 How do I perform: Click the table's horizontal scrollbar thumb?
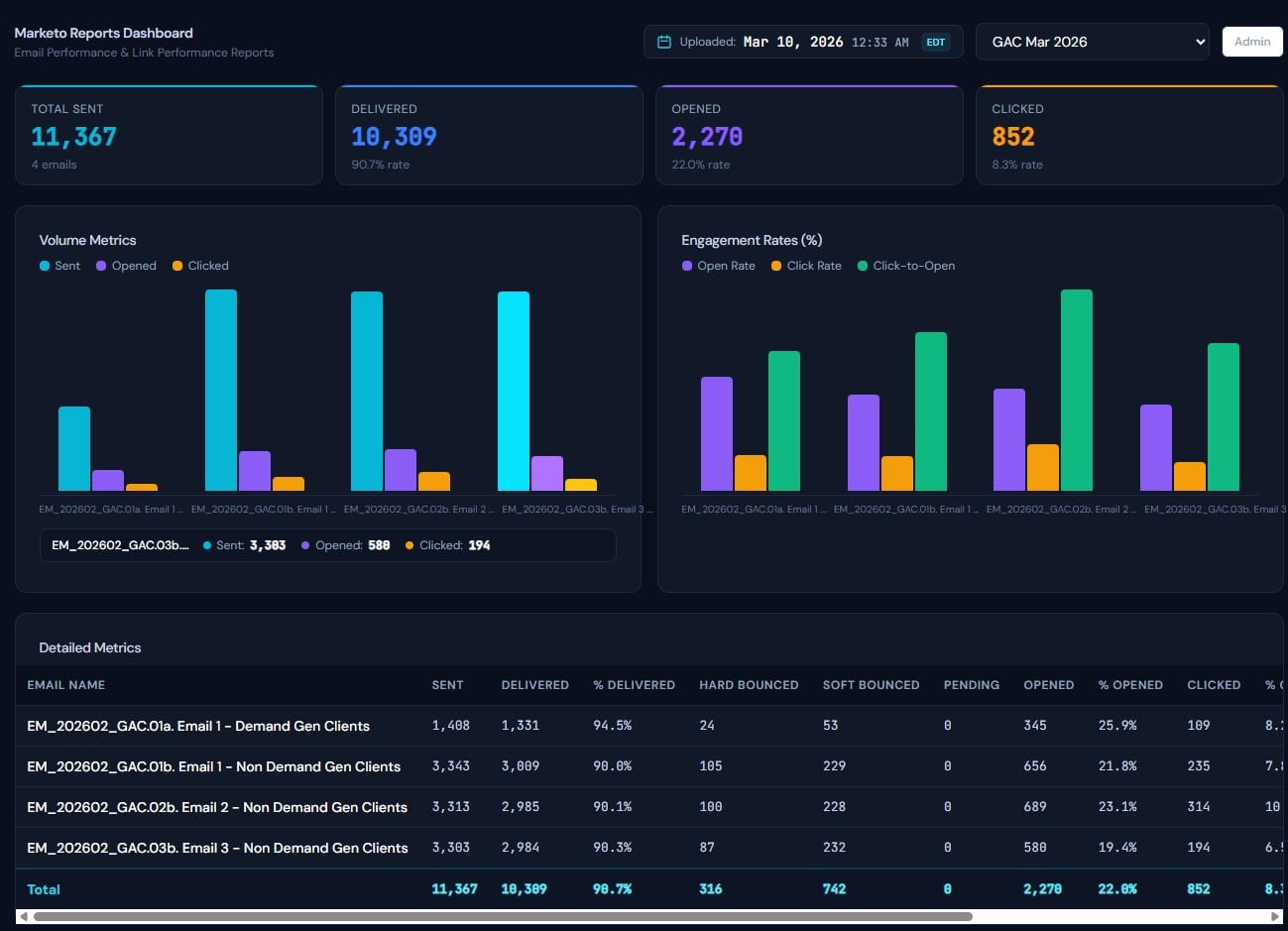pyautogui.click(x=503, y=917)
